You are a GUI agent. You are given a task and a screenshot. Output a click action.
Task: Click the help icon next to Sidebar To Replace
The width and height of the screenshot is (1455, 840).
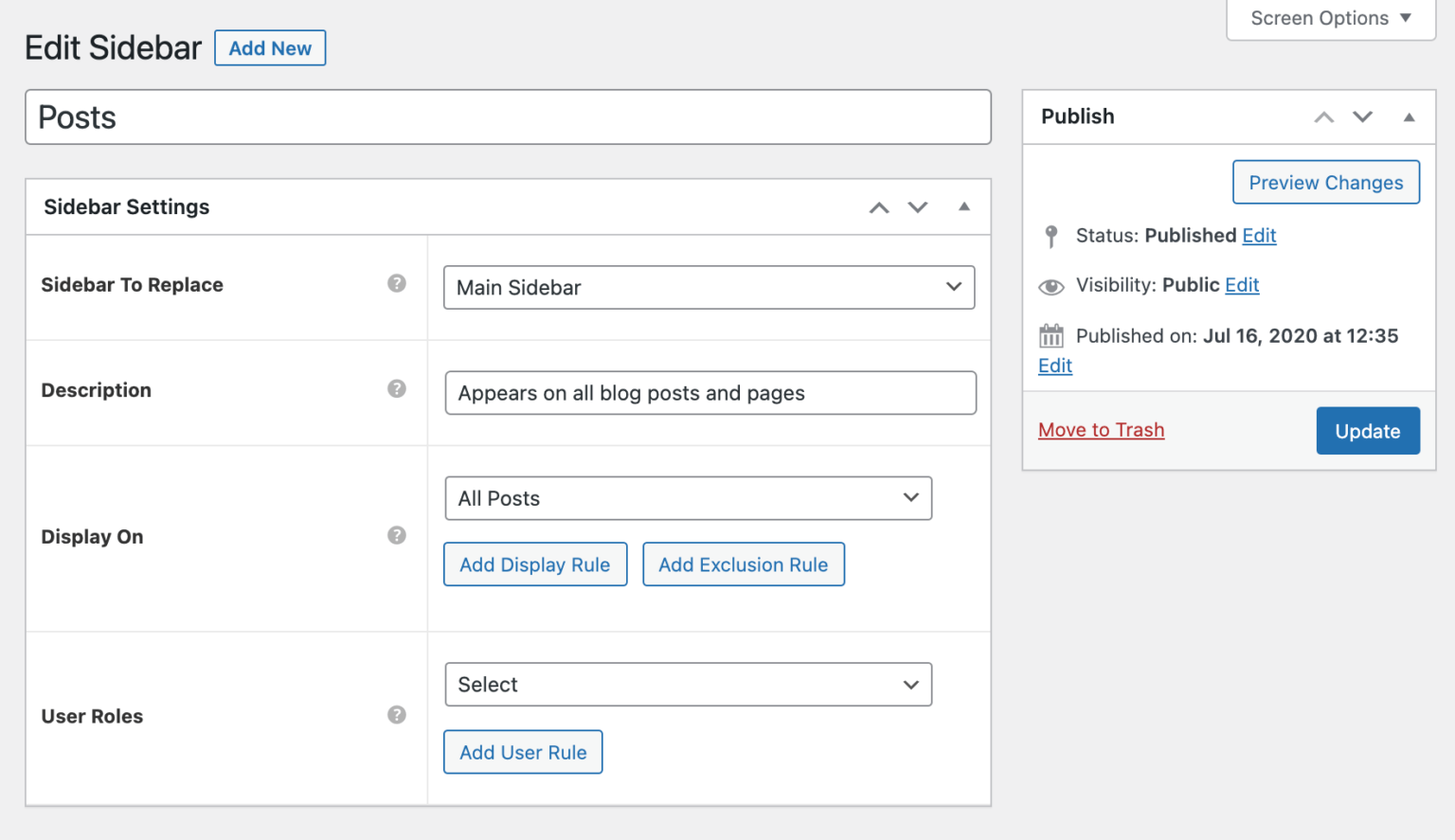[x=396, y=283]
